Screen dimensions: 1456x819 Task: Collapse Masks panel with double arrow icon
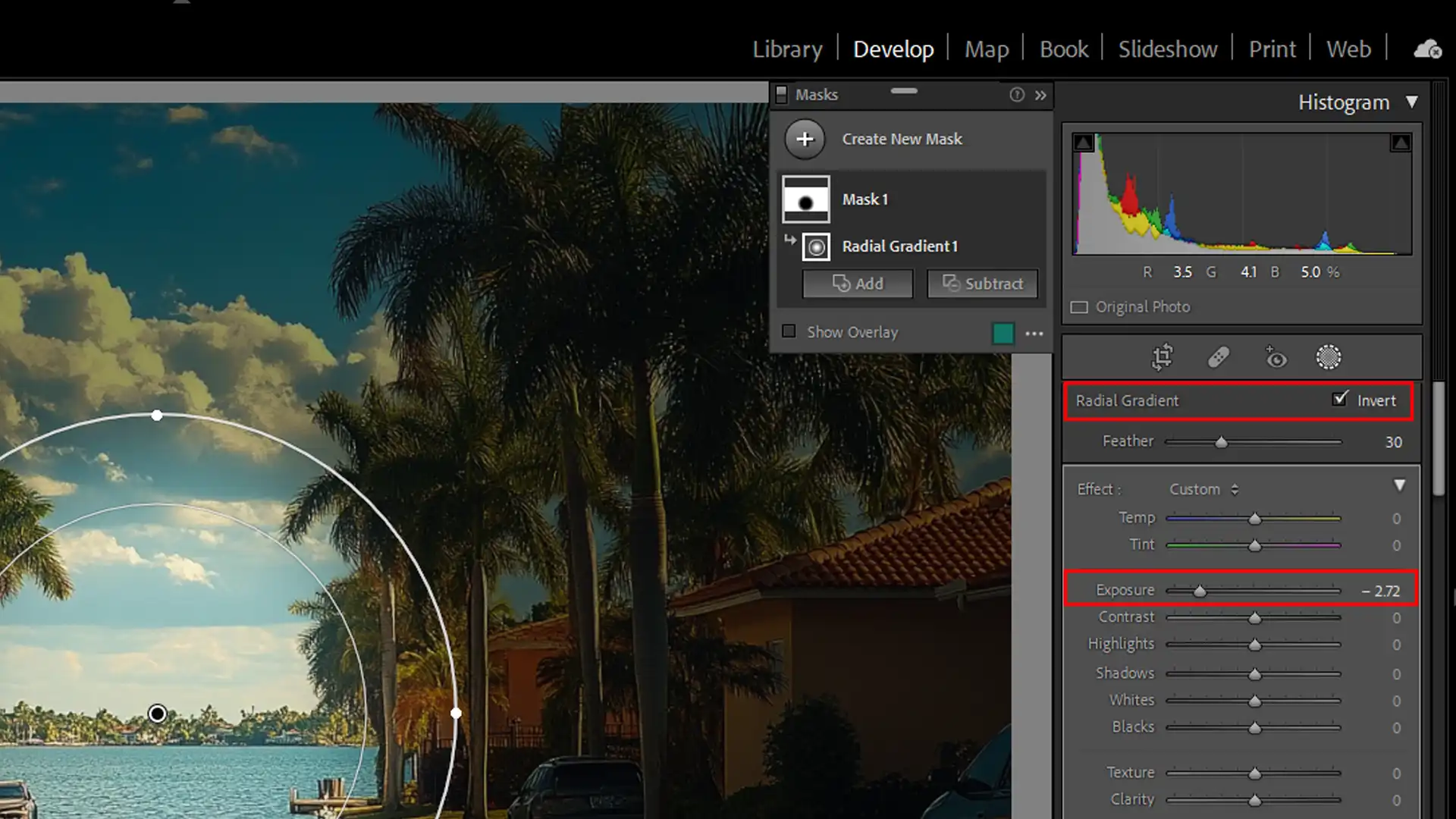pos(1040,95)
